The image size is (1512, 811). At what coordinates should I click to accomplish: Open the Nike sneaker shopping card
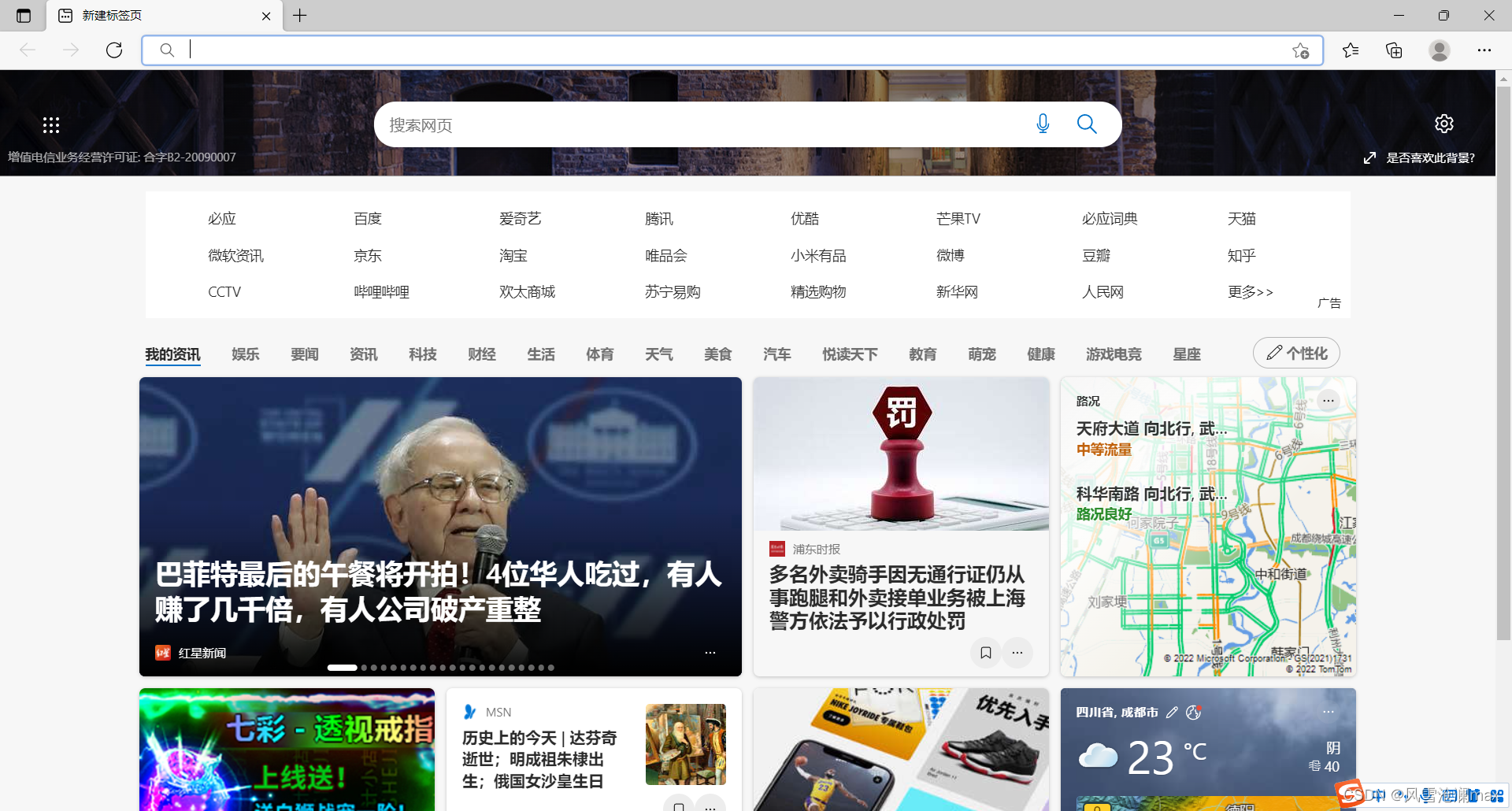click(x=901, y=750)
